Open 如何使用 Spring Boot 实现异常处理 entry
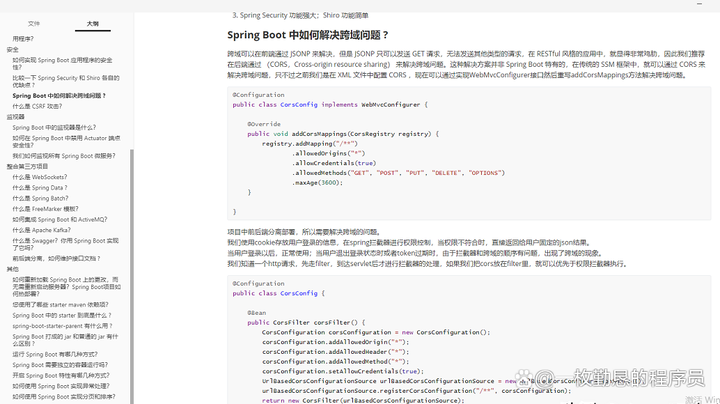 click(x=61, y=386)
